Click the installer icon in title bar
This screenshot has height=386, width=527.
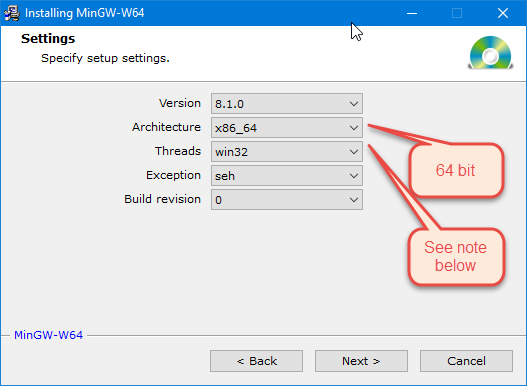[12, 13]
